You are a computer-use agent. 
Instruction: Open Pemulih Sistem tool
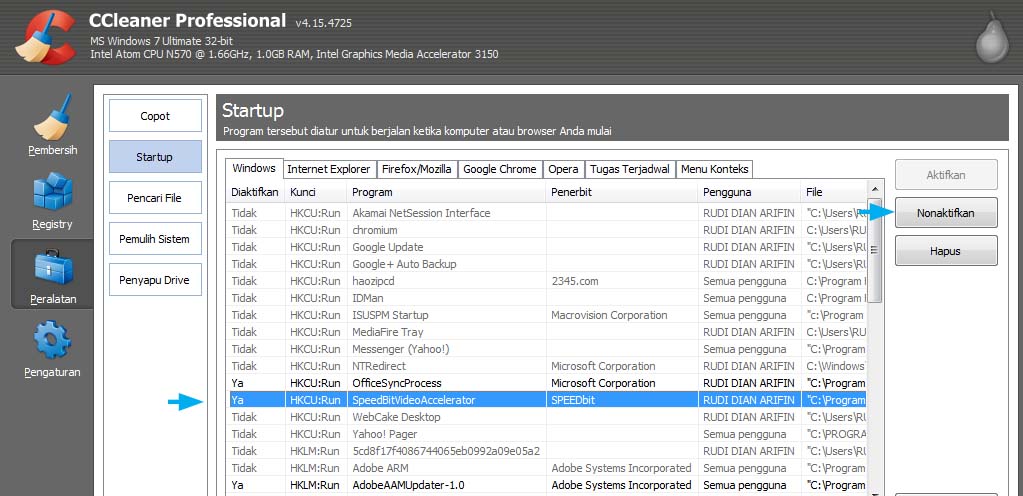pyautogui.click(x=155, y=239)
